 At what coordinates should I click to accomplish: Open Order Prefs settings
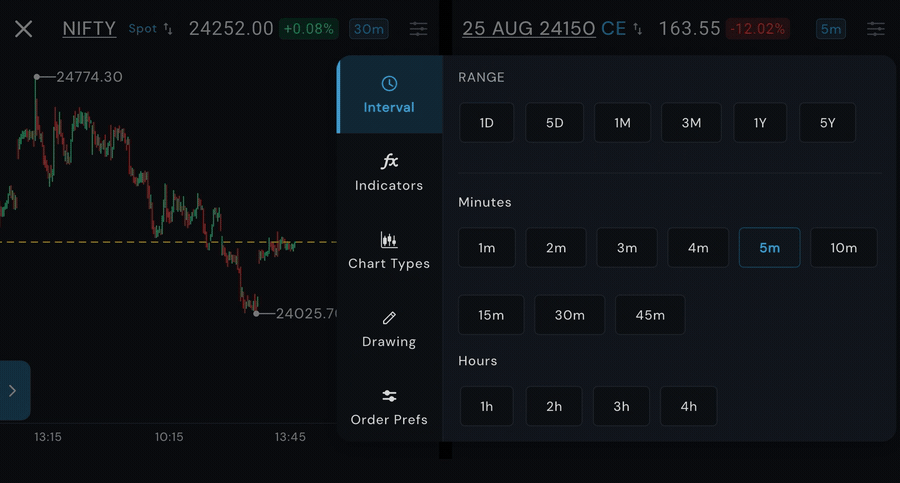click(x=389, y=407)
